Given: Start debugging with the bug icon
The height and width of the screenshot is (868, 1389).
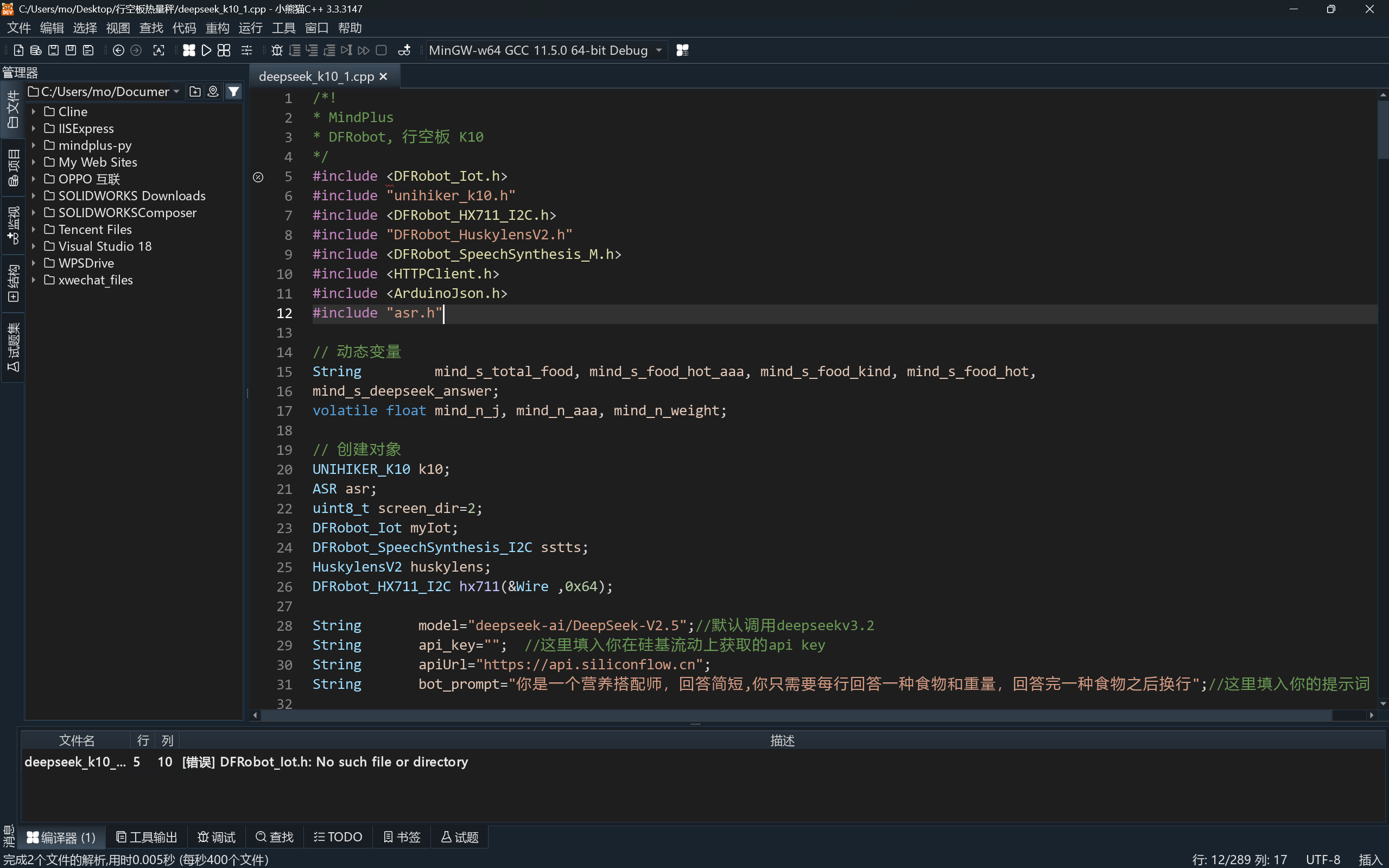Looking at the screenshot, I should tap(277, 50).
